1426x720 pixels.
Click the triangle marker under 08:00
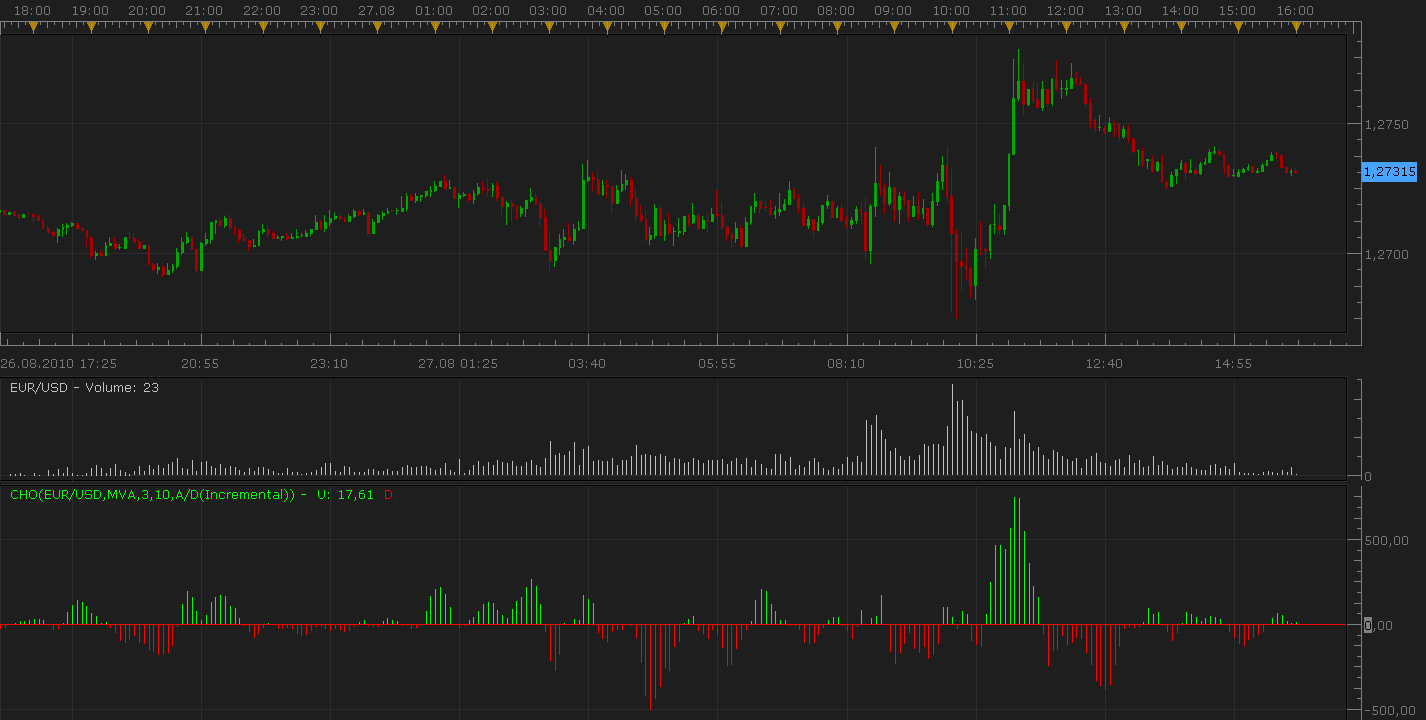[x=837, y=29]
